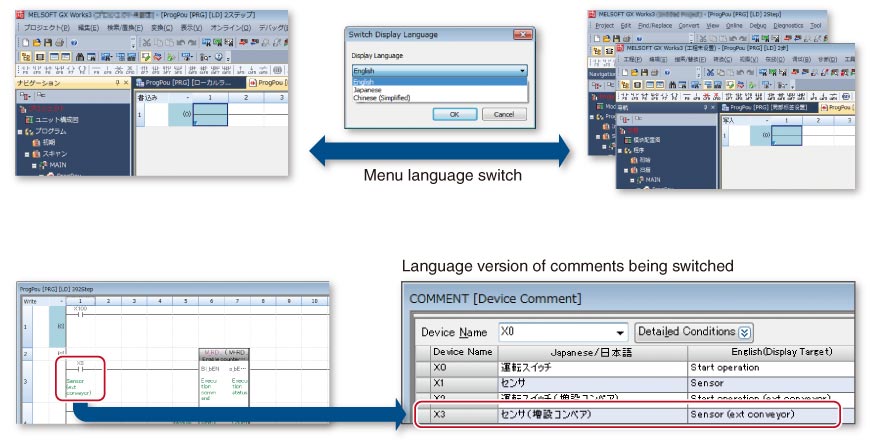Pin the Japanese navigation panel
The image size is (870, 440).
[115, 84]
